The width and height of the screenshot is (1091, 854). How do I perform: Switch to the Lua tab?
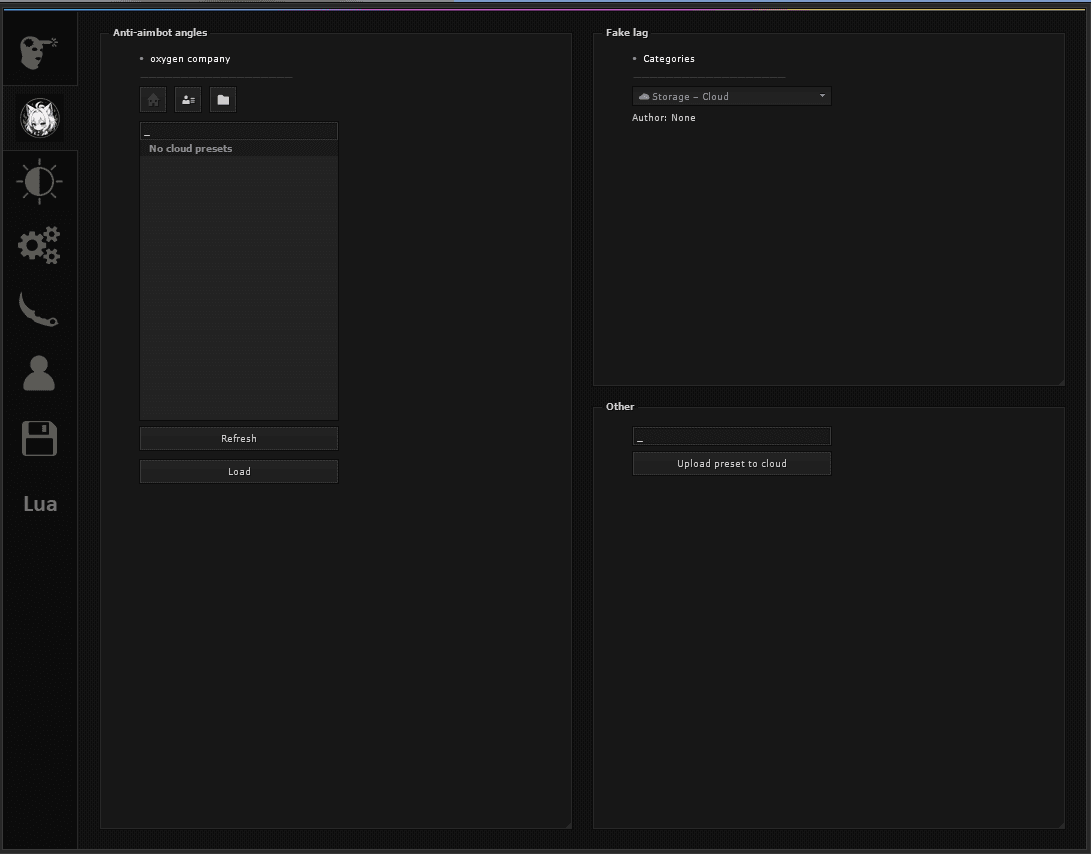click(x=40, y=504)
